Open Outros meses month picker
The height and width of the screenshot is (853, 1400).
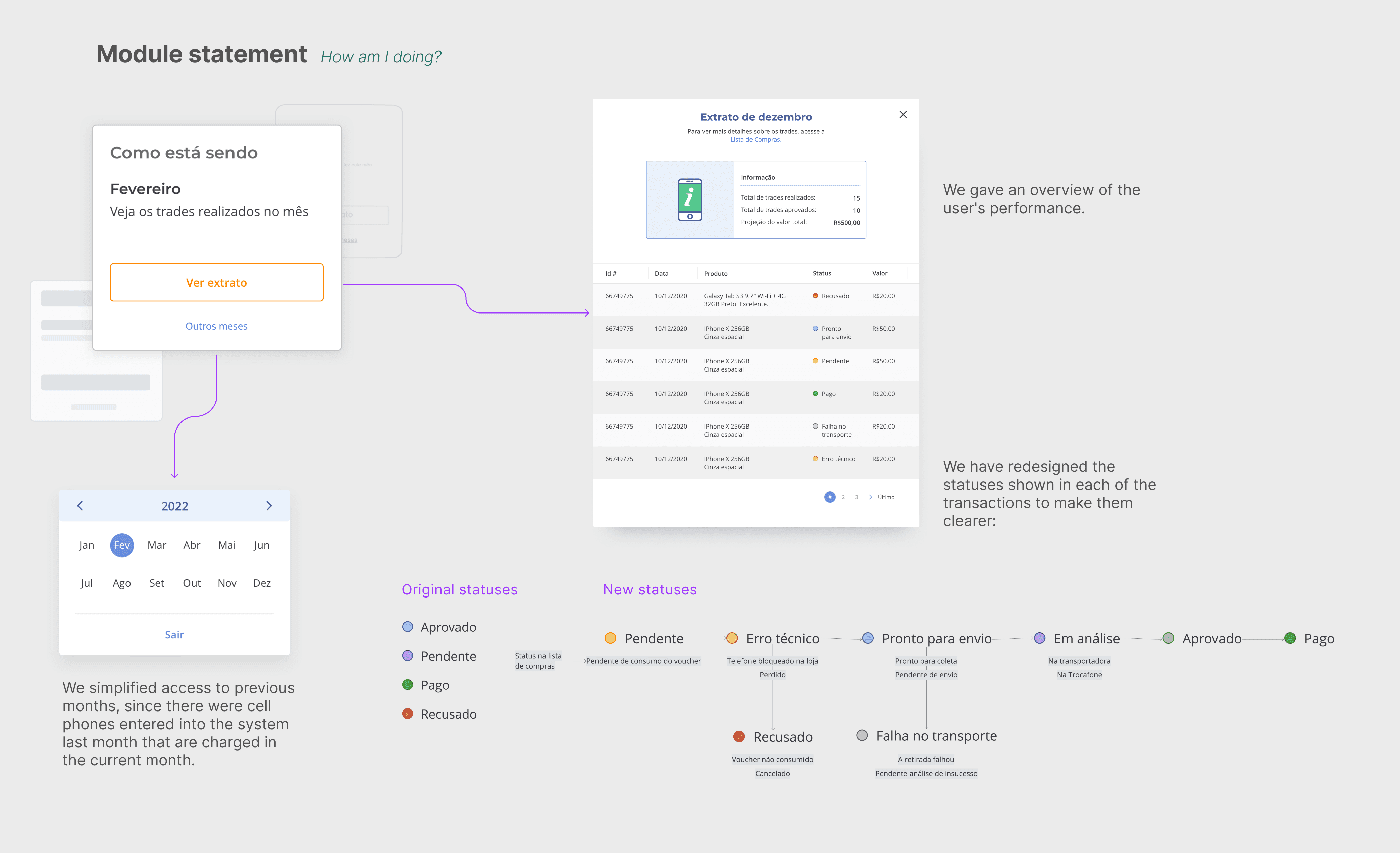pyautogui.click(x=216, y=326)
